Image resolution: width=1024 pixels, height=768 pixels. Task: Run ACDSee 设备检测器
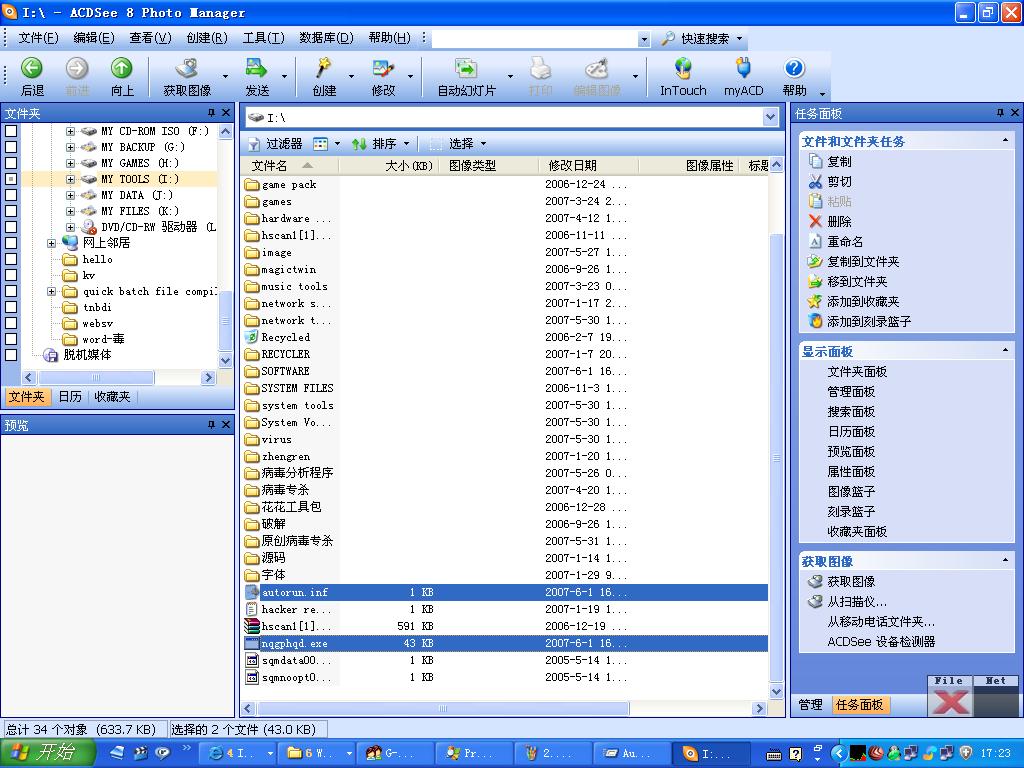tap(881, 642)
